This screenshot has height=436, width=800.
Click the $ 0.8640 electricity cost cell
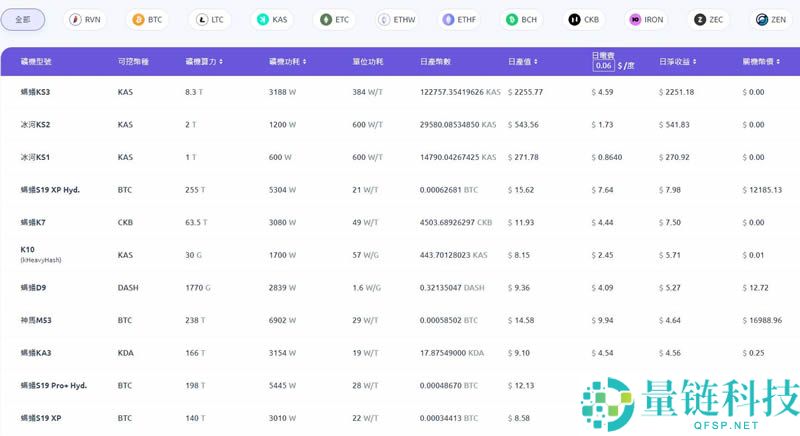[x=607, y=158]
